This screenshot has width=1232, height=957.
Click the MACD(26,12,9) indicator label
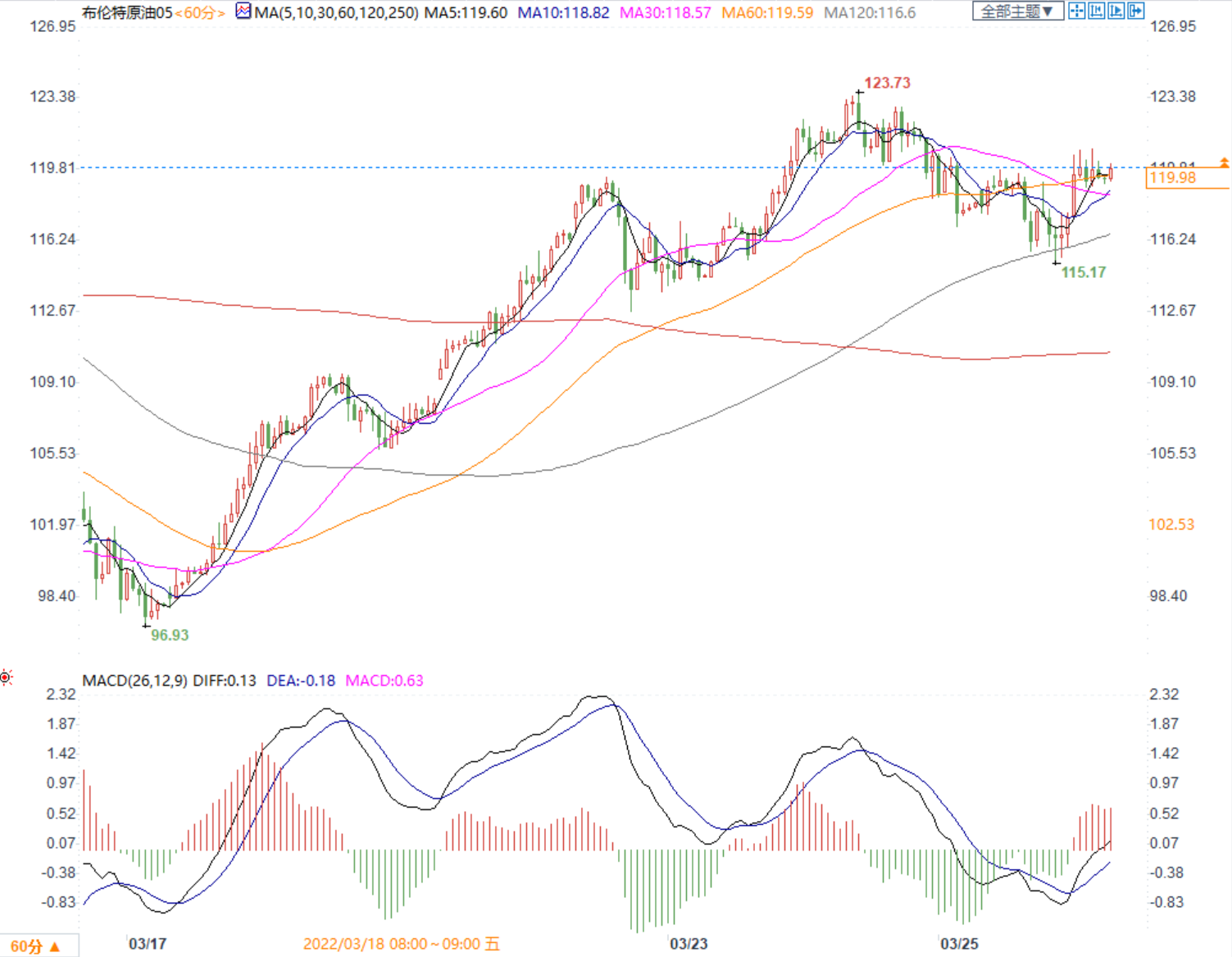tap(134, 681)
